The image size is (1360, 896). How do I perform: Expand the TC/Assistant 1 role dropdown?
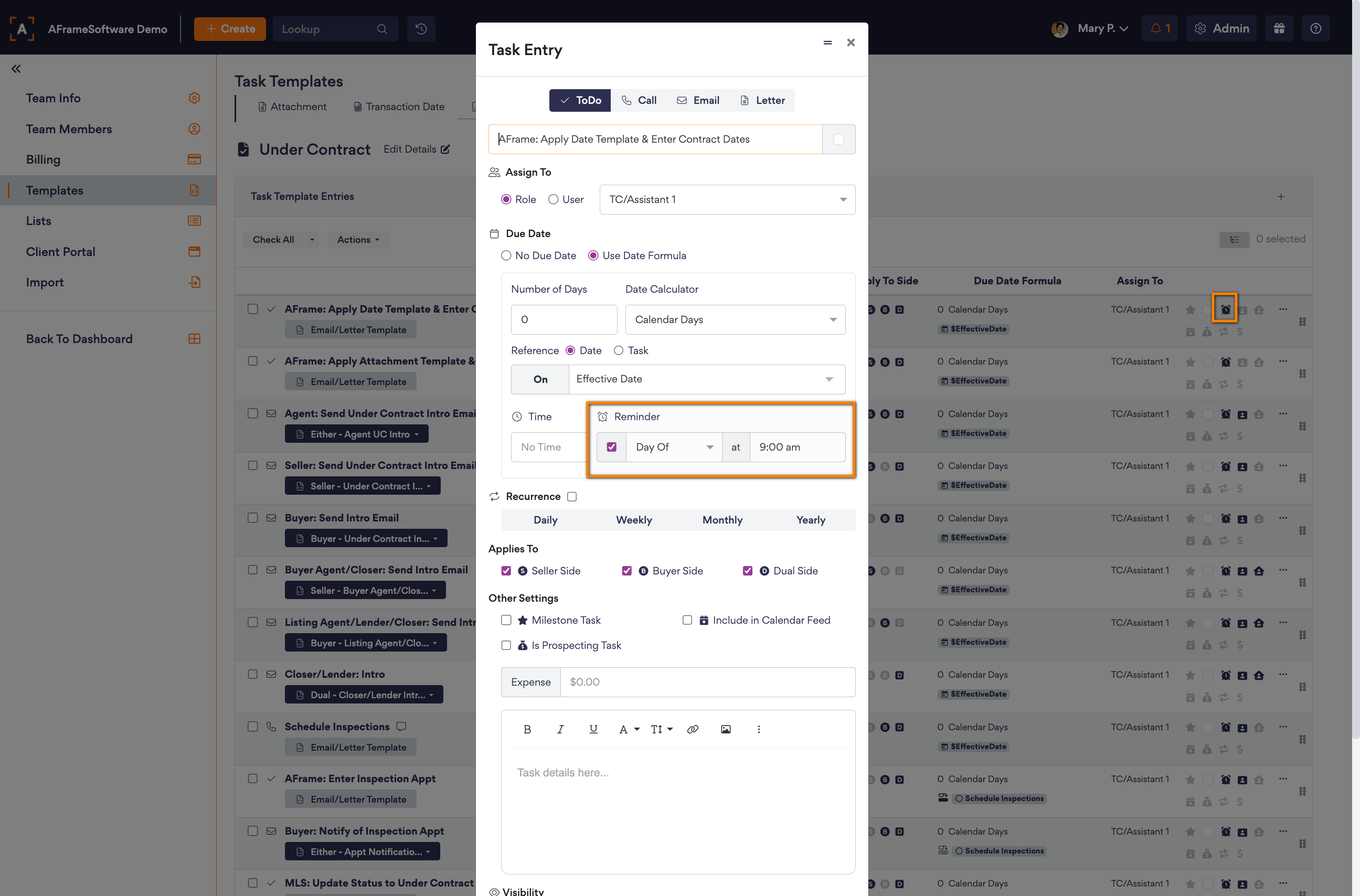point(727,199)
